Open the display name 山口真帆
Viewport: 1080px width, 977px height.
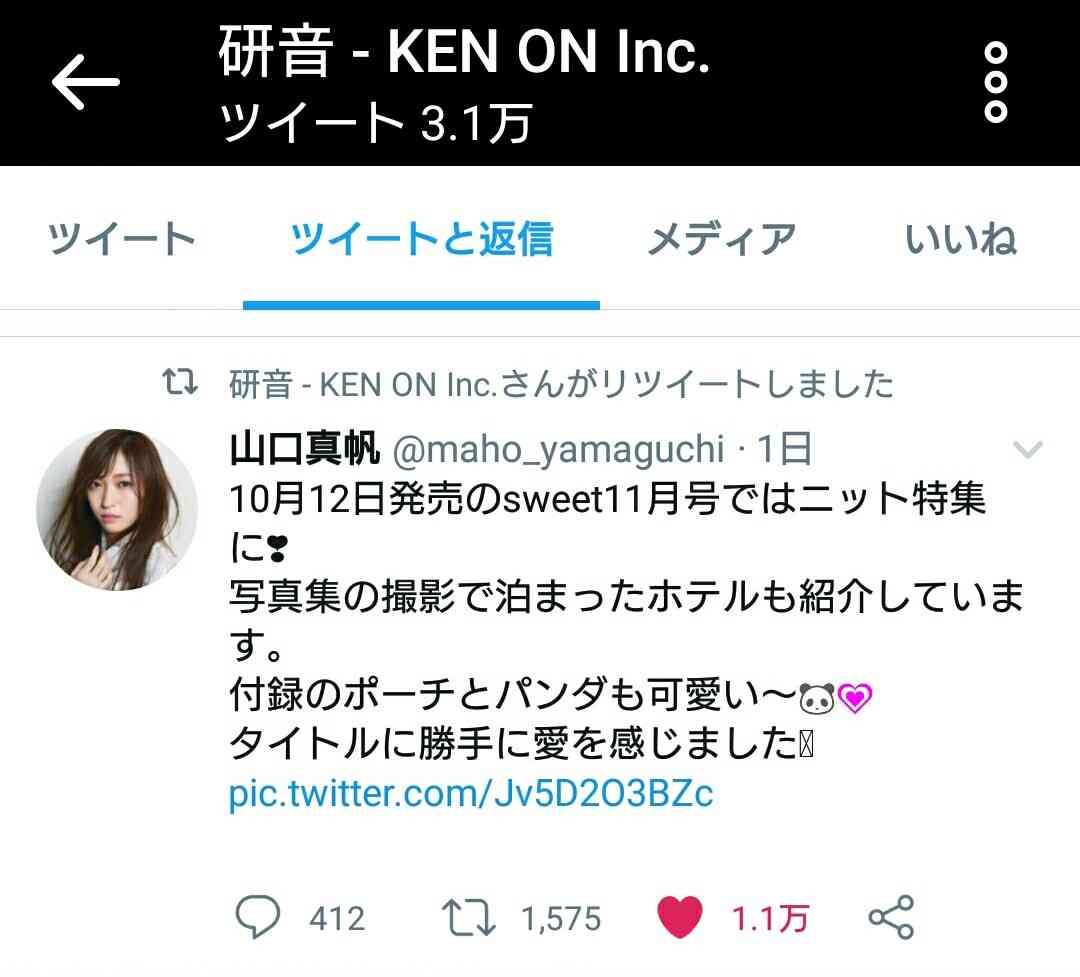click(x=304, y=448)
